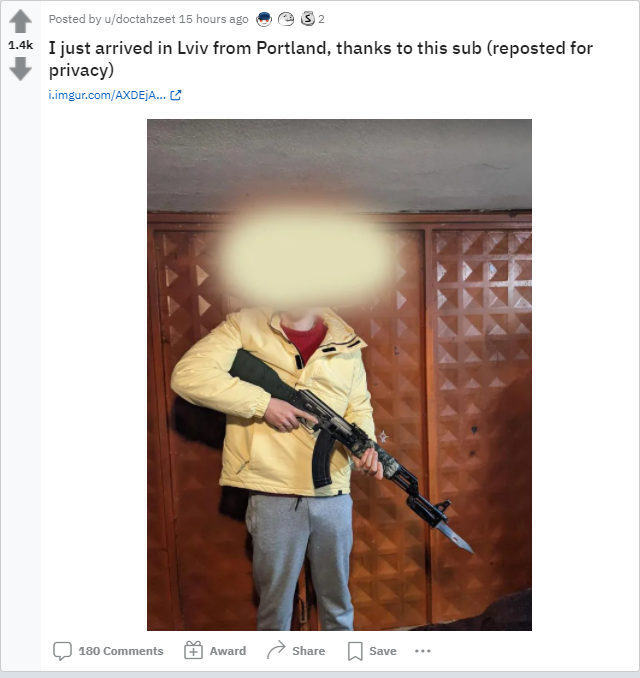
Task: Open the post title about arriving in Lviv
Action: coord(320,59)
